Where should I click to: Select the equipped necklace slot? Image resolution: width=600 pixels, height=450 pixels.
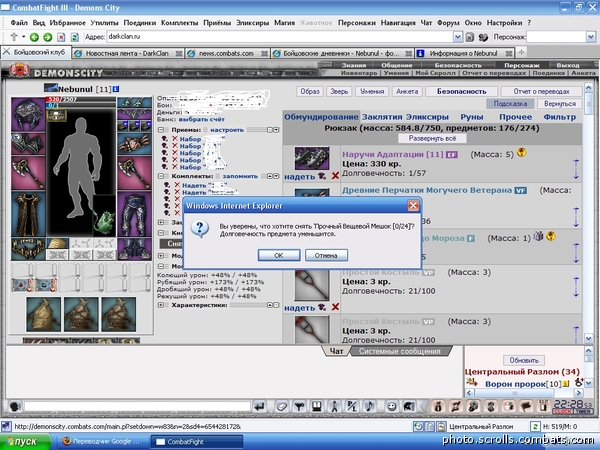point(134,114)
